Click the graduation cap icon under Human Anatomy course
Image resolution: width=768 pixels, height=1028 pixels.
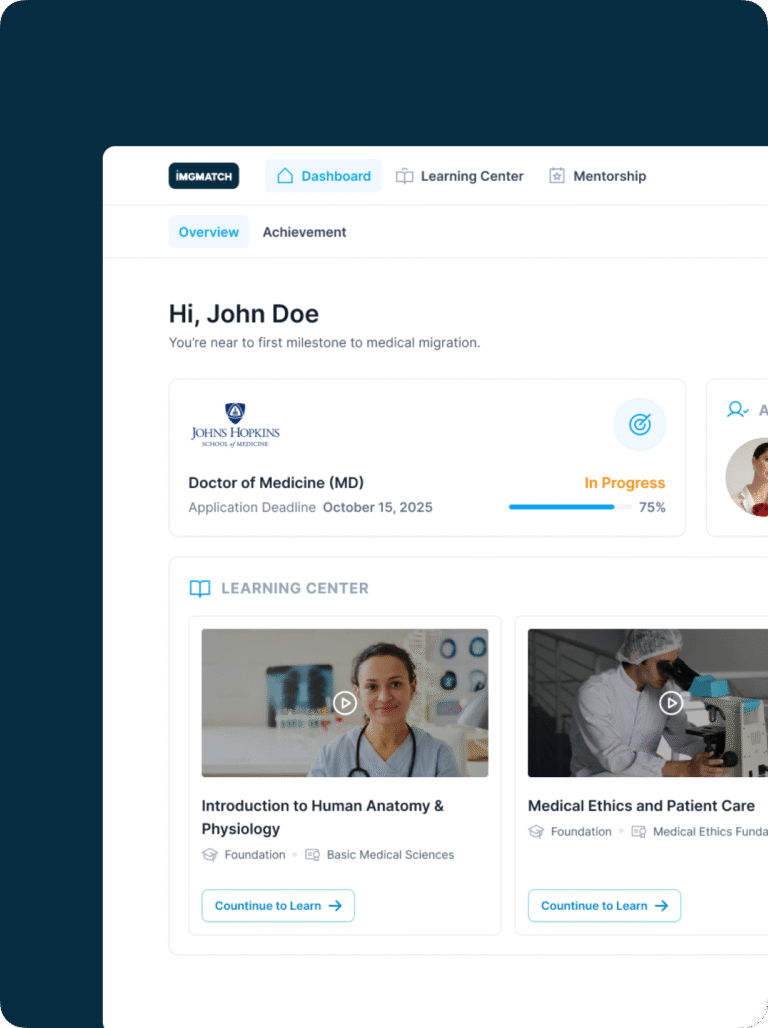[x=210, y=855]
